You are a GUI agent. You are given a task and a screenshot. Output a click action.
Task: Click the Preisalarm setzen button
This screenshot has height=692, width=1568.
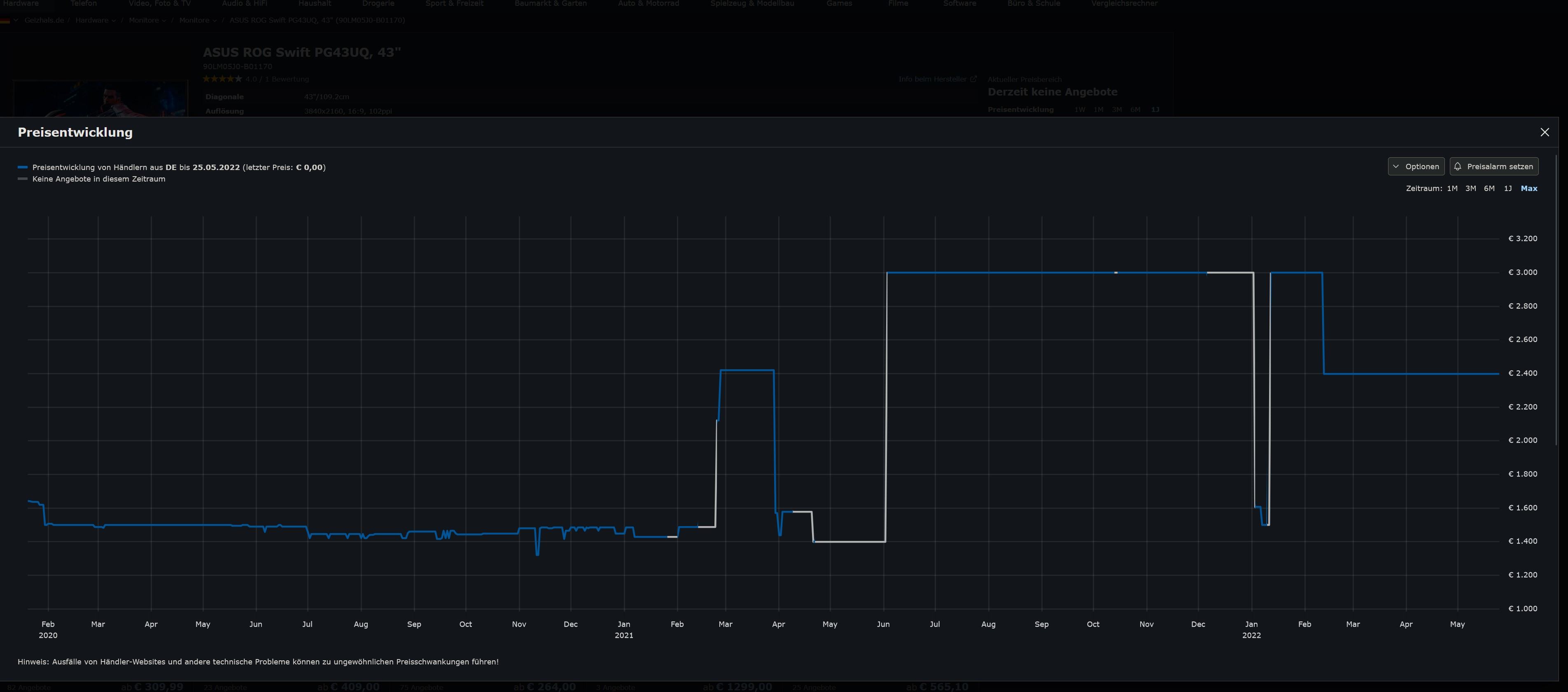[x=1494, y=166]
